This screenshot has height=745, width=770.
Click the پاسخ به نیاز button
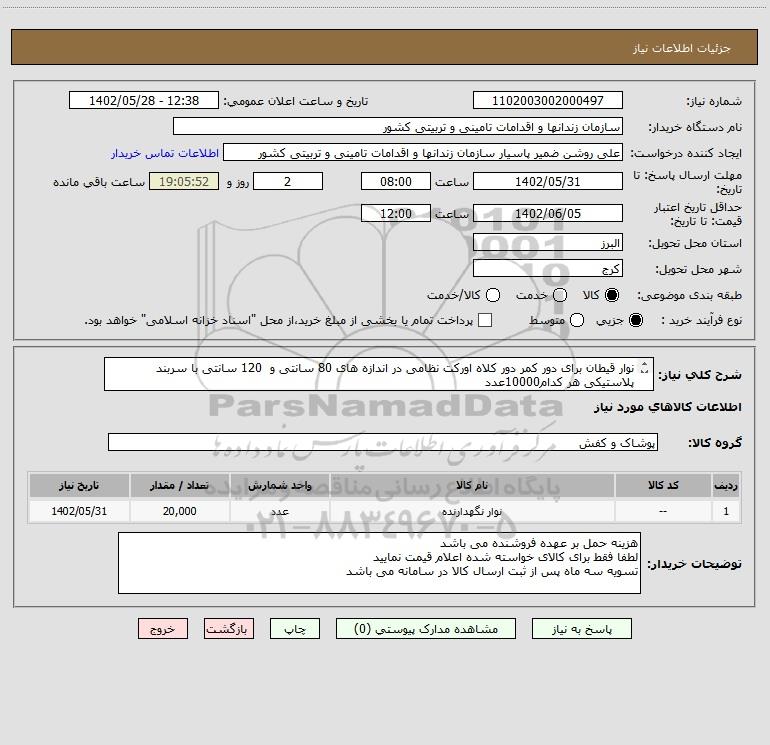pyautogui.click(x=581, y=629)
